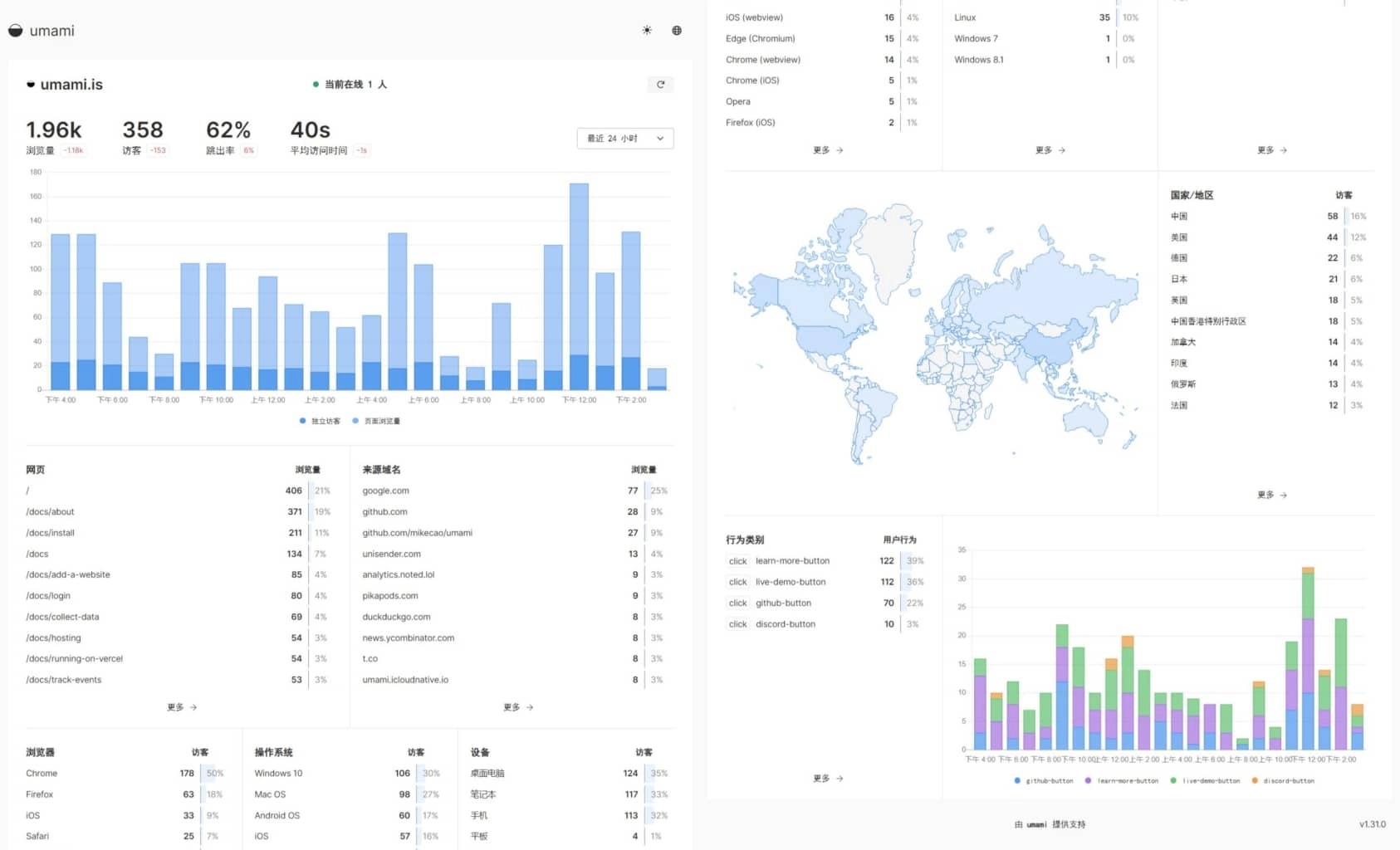Select Safari browser row

coord(125,836)
